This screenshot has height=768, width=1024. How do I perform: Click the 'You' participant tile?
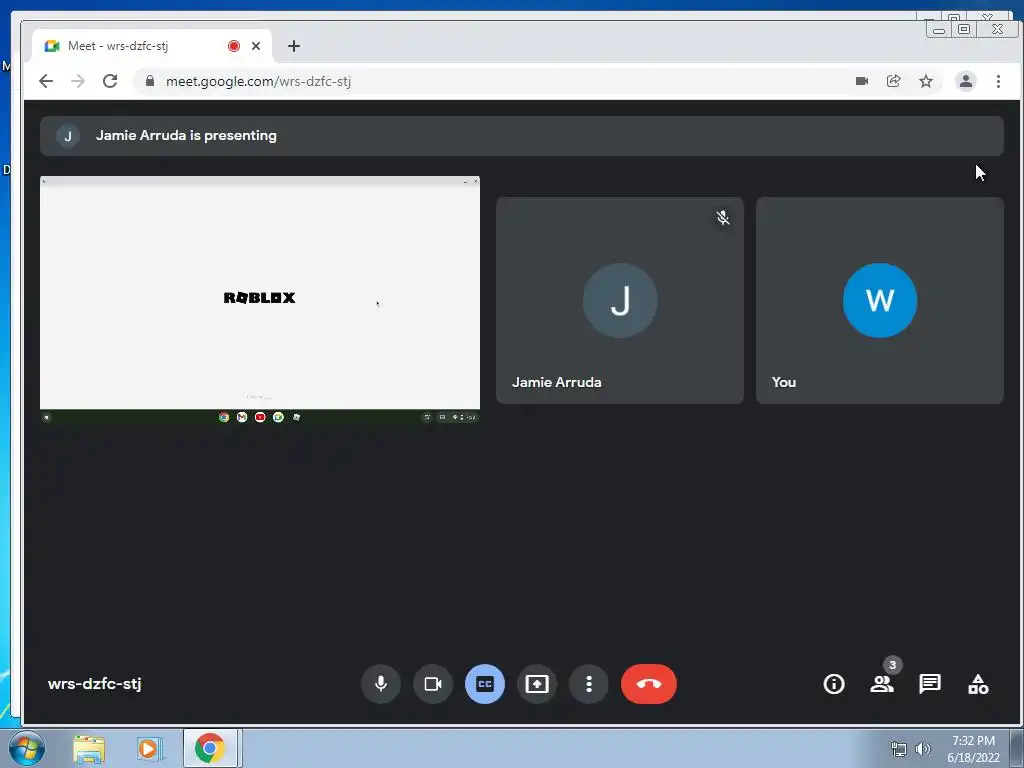[880, 300]
